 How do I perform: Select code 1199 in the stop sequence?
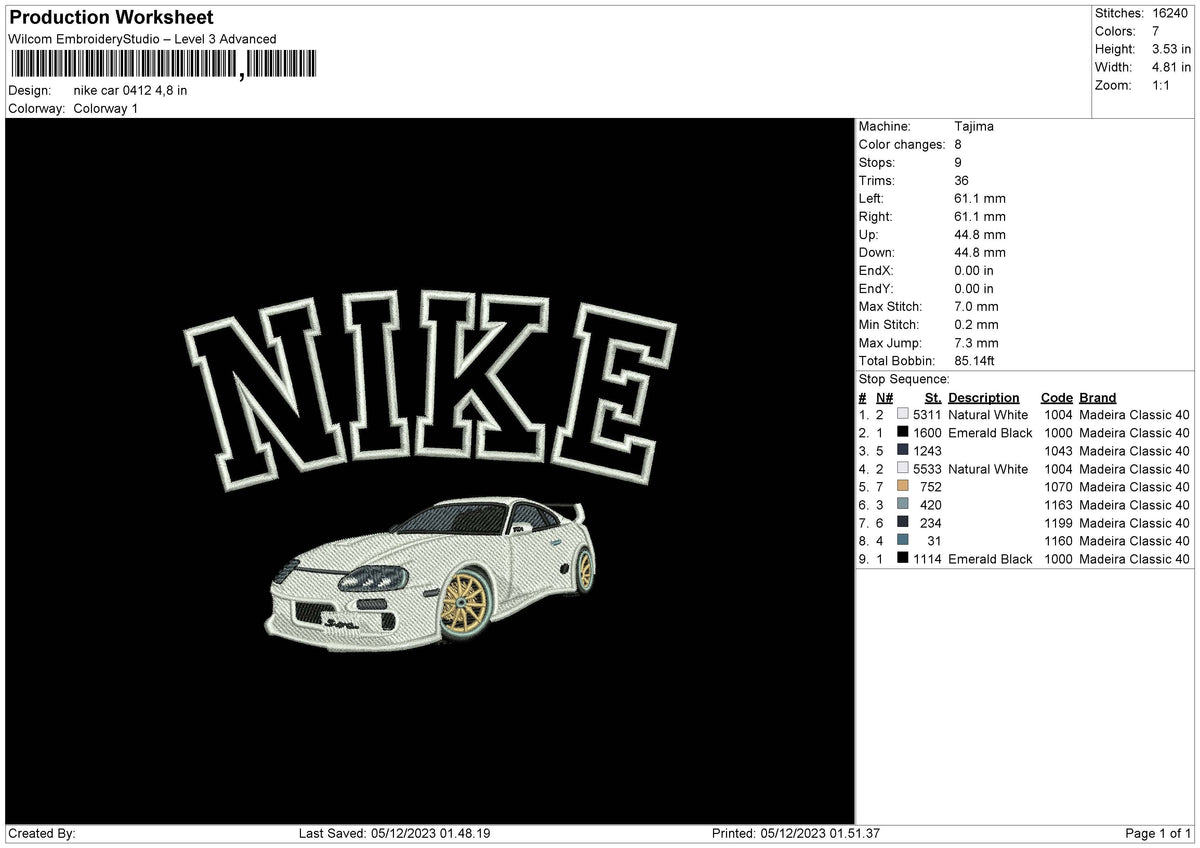[x=1058, y=523]
